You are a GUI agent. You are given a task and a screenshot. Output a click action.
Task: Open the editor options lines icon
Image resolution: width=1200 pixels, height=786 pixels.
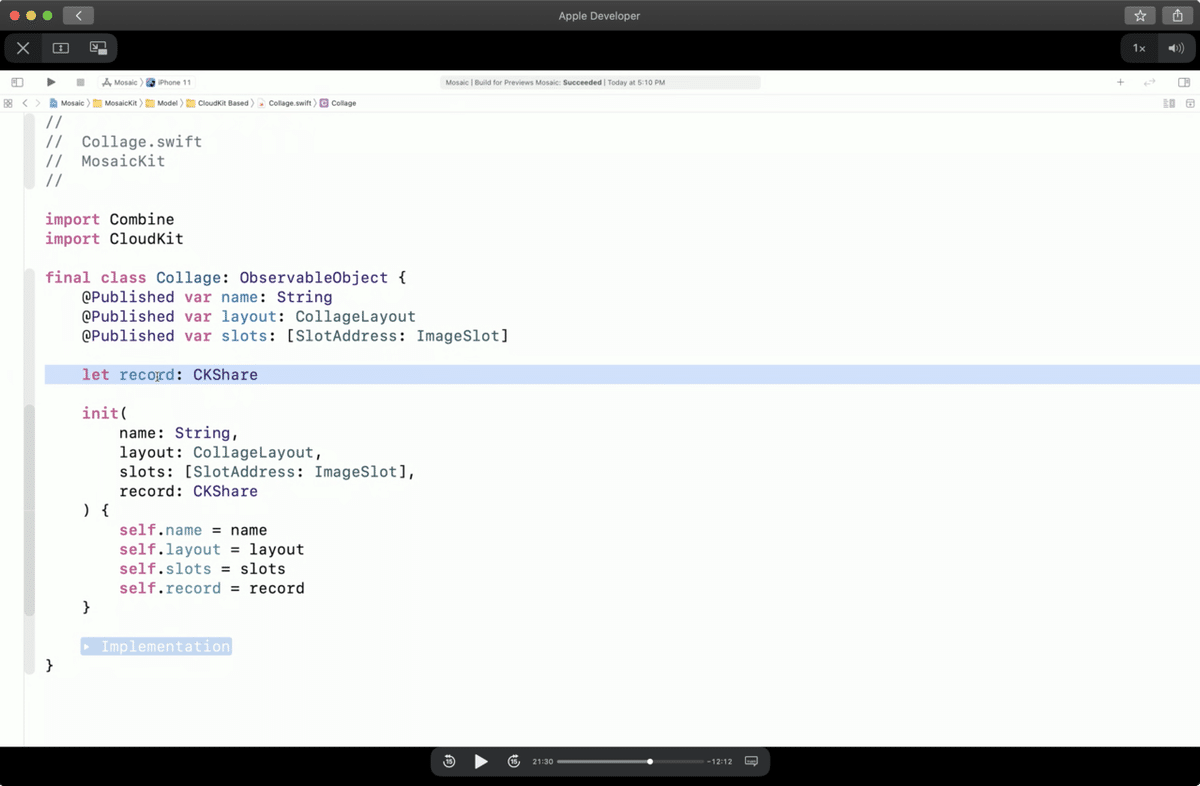pos(1169,103)
